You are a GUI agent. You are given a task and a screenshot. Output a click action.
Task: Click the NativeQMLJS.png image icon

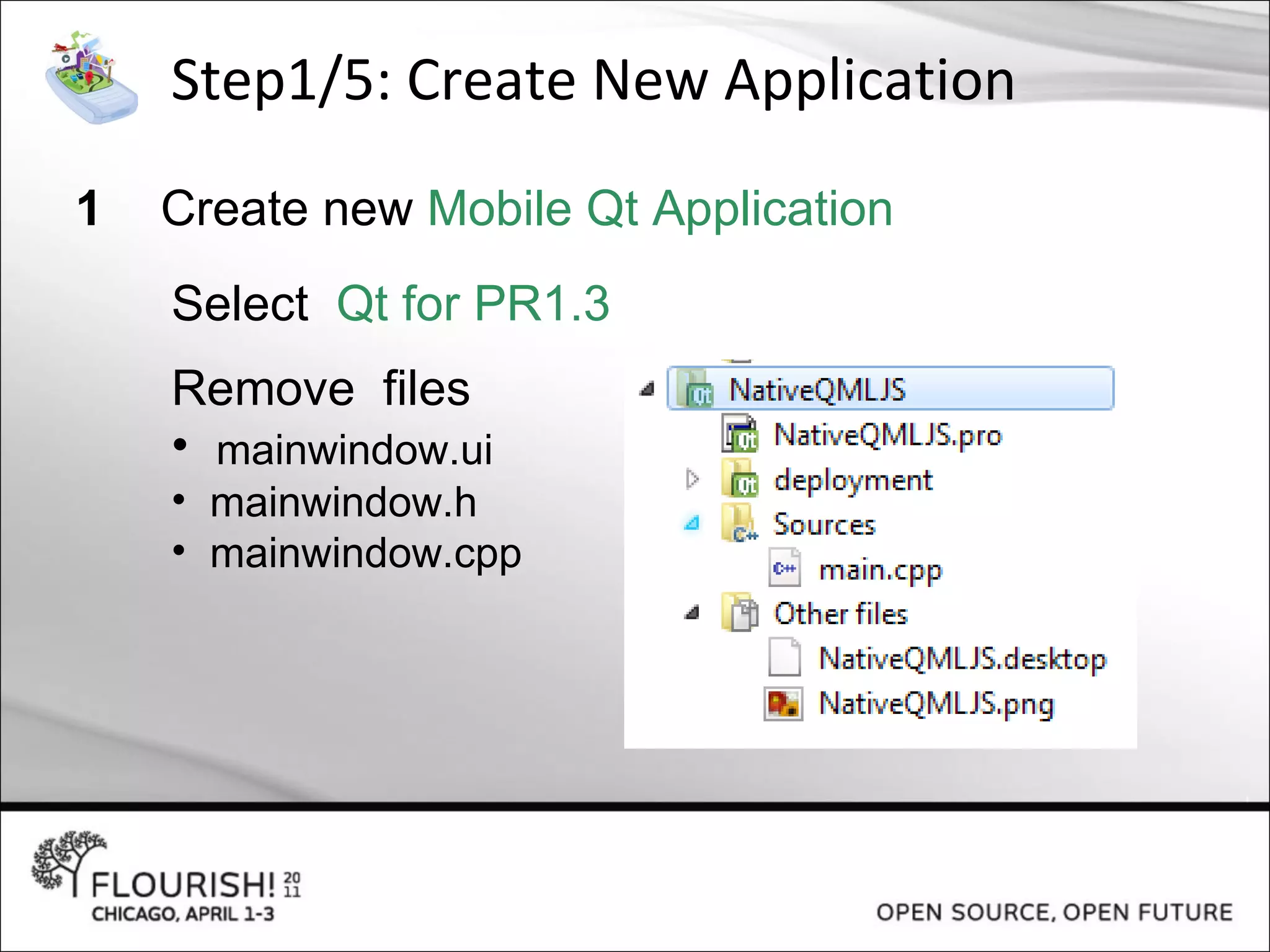(783, 704)
